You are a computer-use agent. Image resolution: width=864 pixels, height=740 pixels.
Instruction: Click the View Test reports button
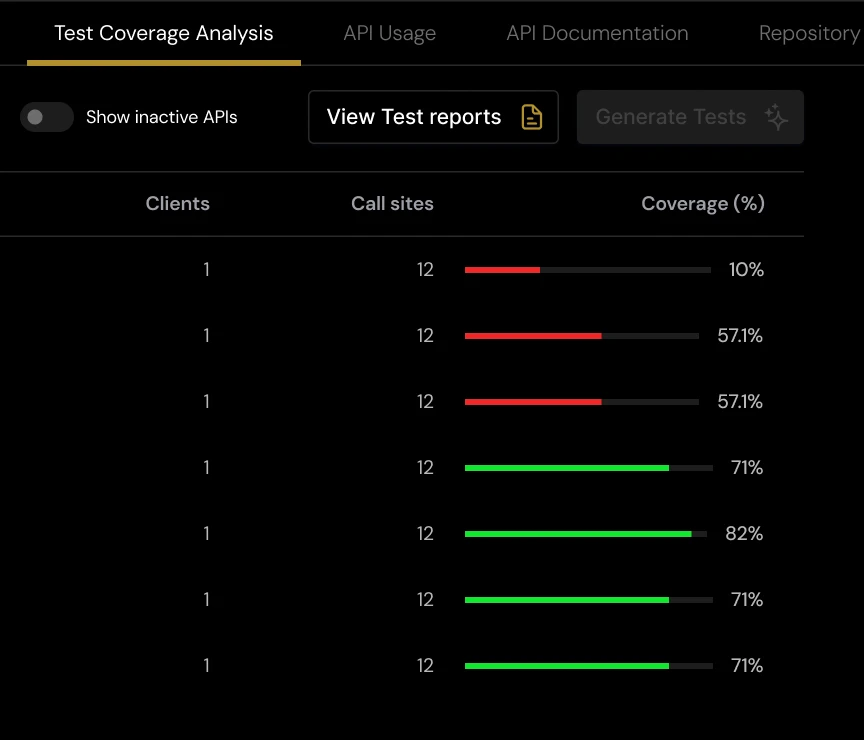pos(433,117)
